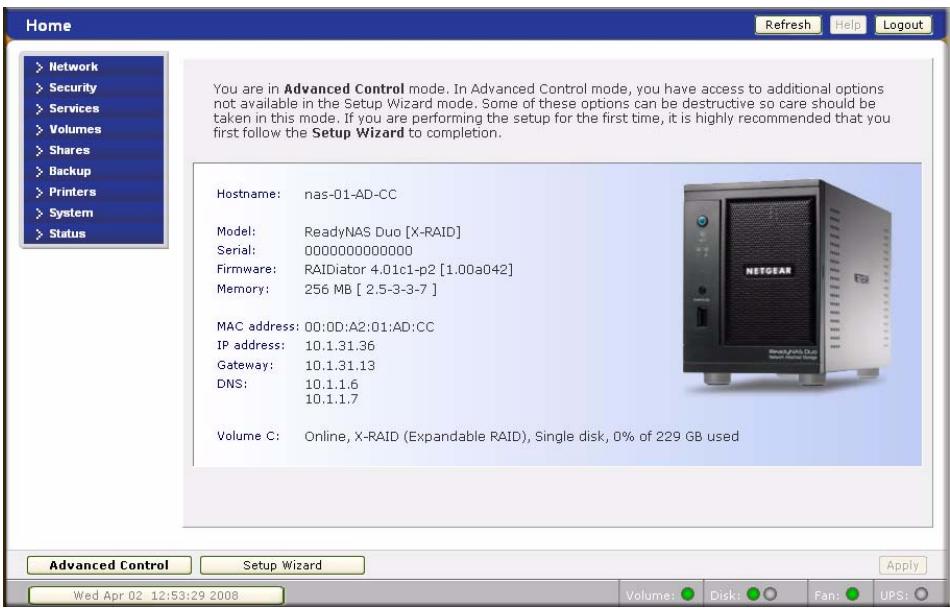
Task: Click the DNS entry 10.1.1.6
Action: pyautogui.click(x=331, y=385)
